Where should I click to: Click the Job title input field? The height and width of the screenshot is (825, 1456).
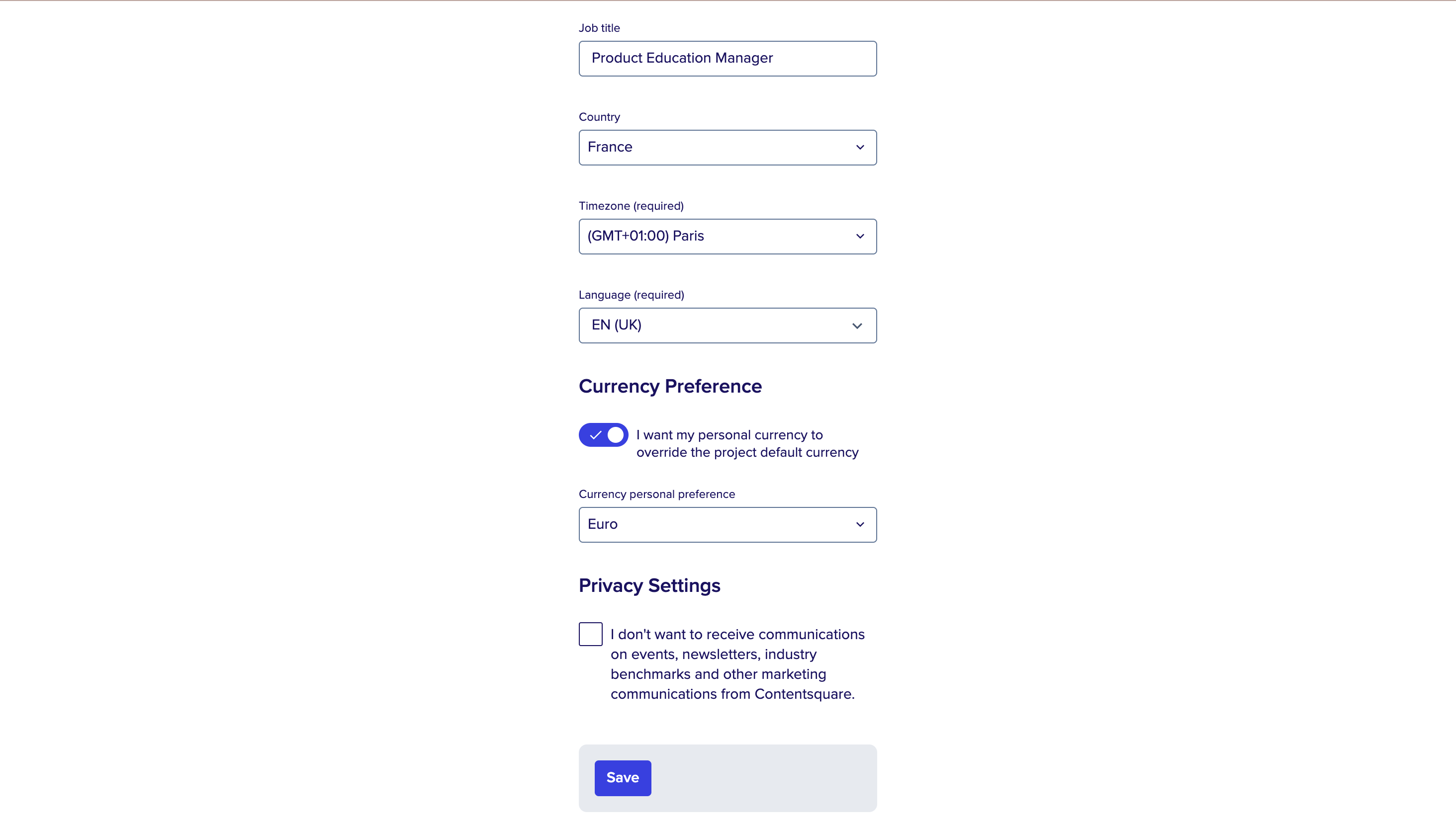coord(727,58)
